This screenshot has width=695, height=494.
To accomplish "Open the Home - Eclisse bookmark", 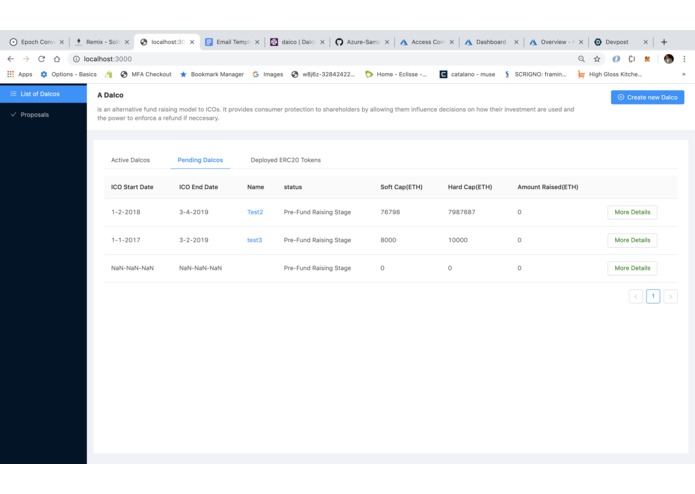I will 396,74.
